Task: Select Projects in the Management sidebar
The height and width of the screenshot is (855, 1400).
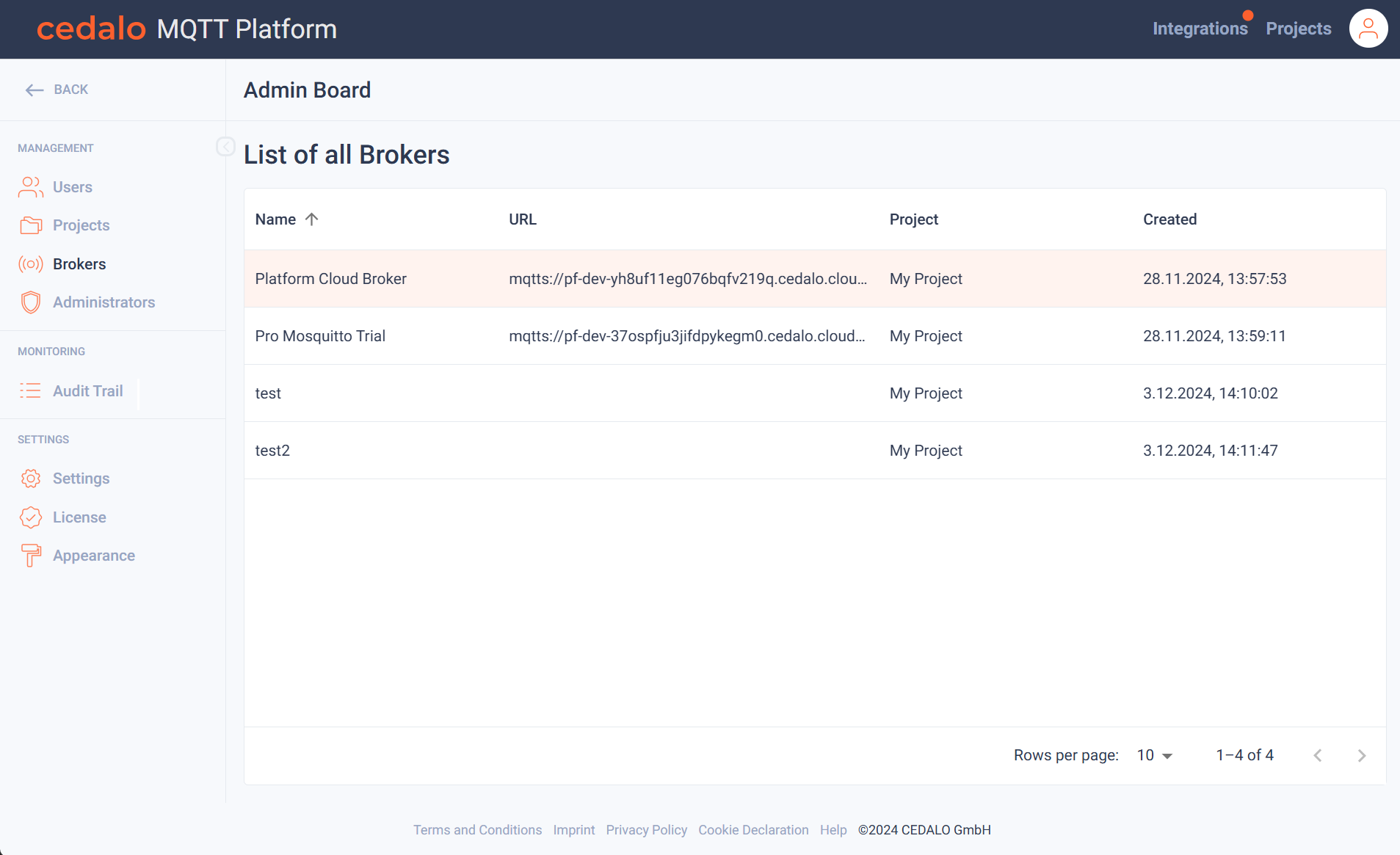Action: pyautogui.click(x=81, y=225)
